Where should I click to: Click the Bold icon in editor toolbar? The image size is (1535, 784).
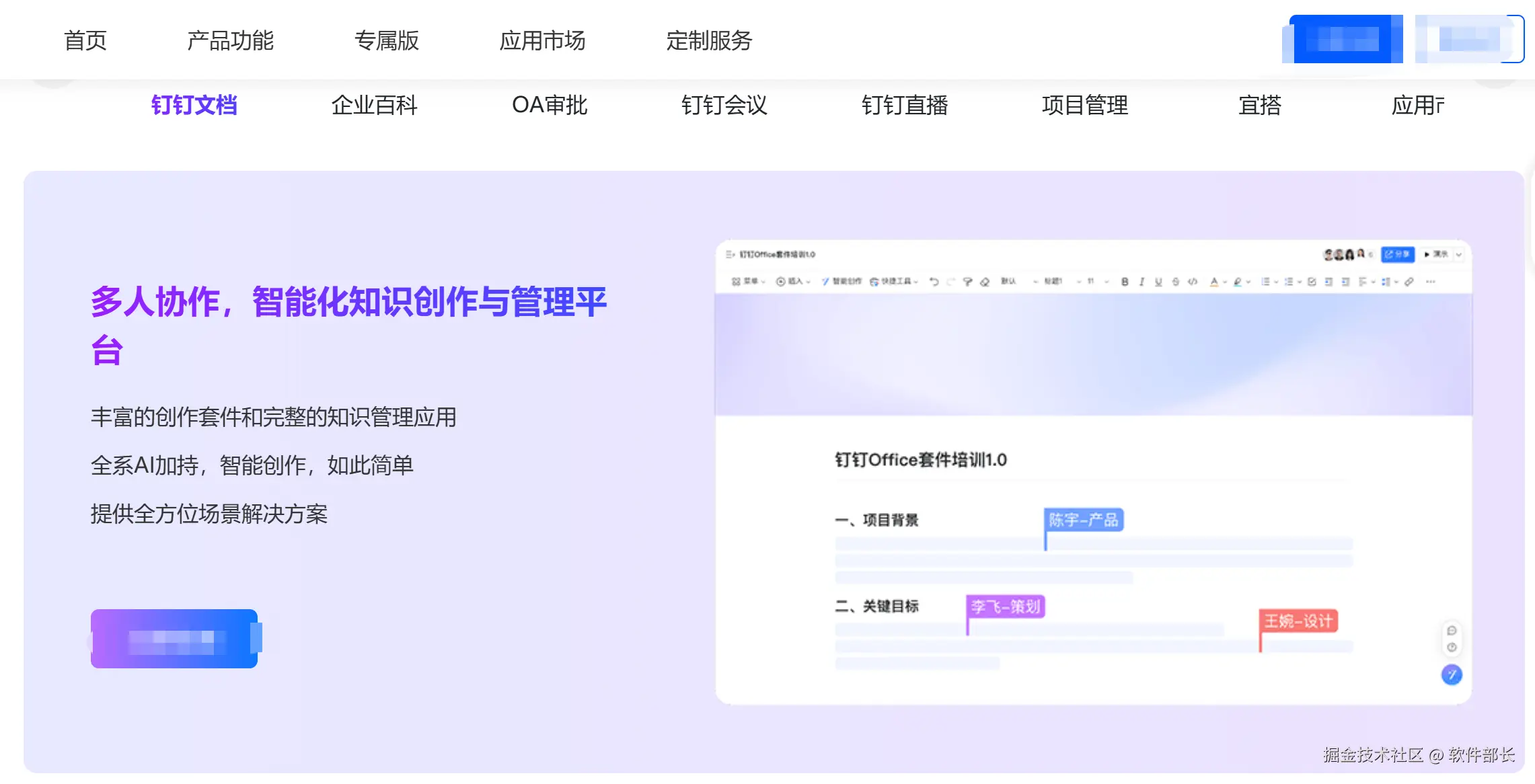tap(1125, 282)
